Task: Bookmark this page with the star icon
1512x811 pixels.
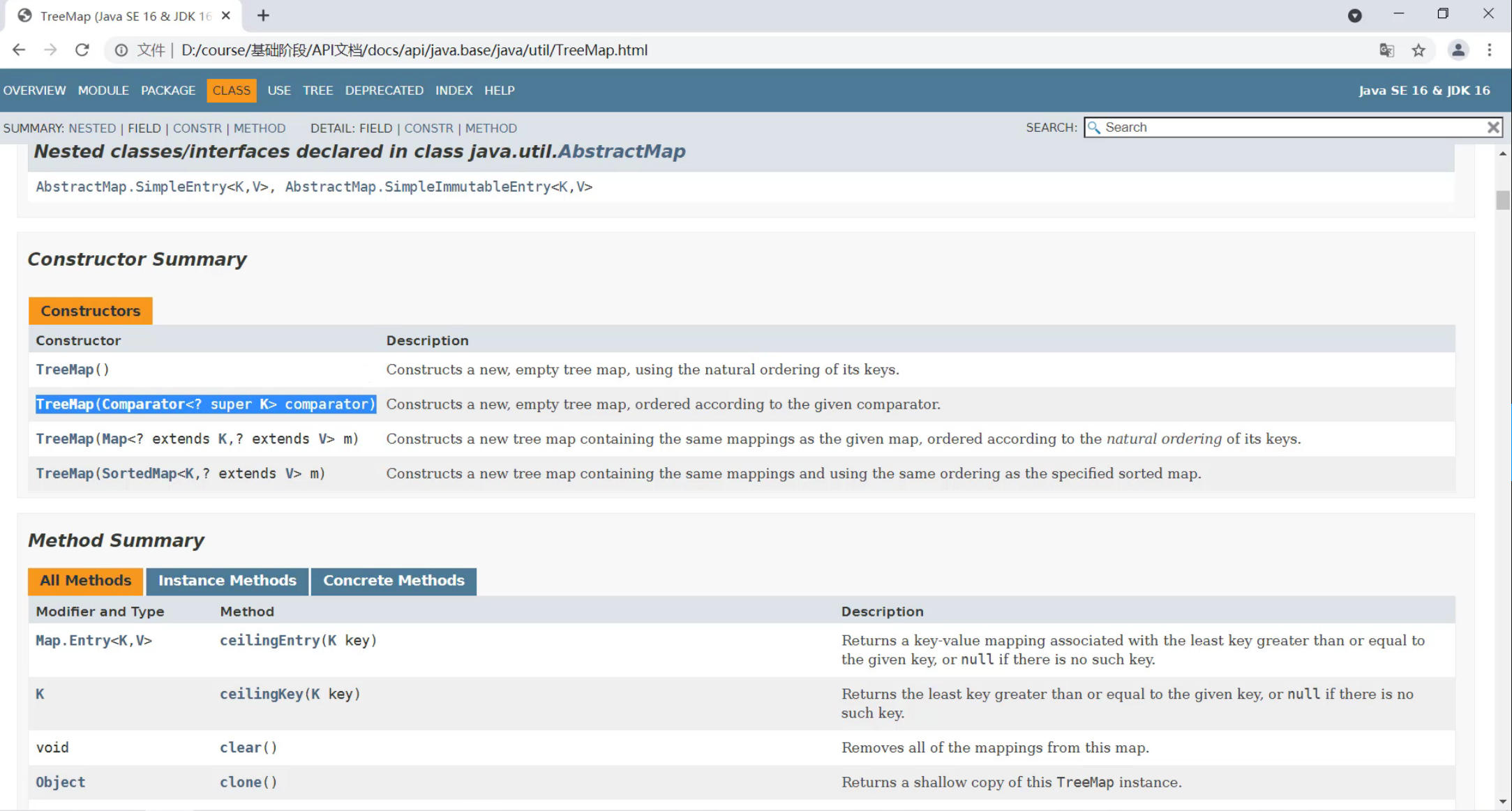Action: (x=1419, y=50)
